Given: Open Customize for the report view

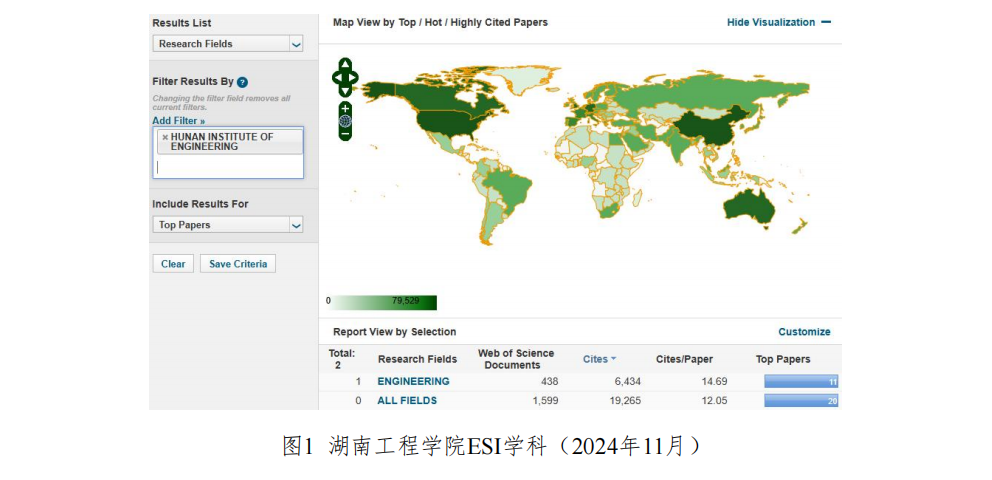Looking at the screenshot, I should 804,332.
